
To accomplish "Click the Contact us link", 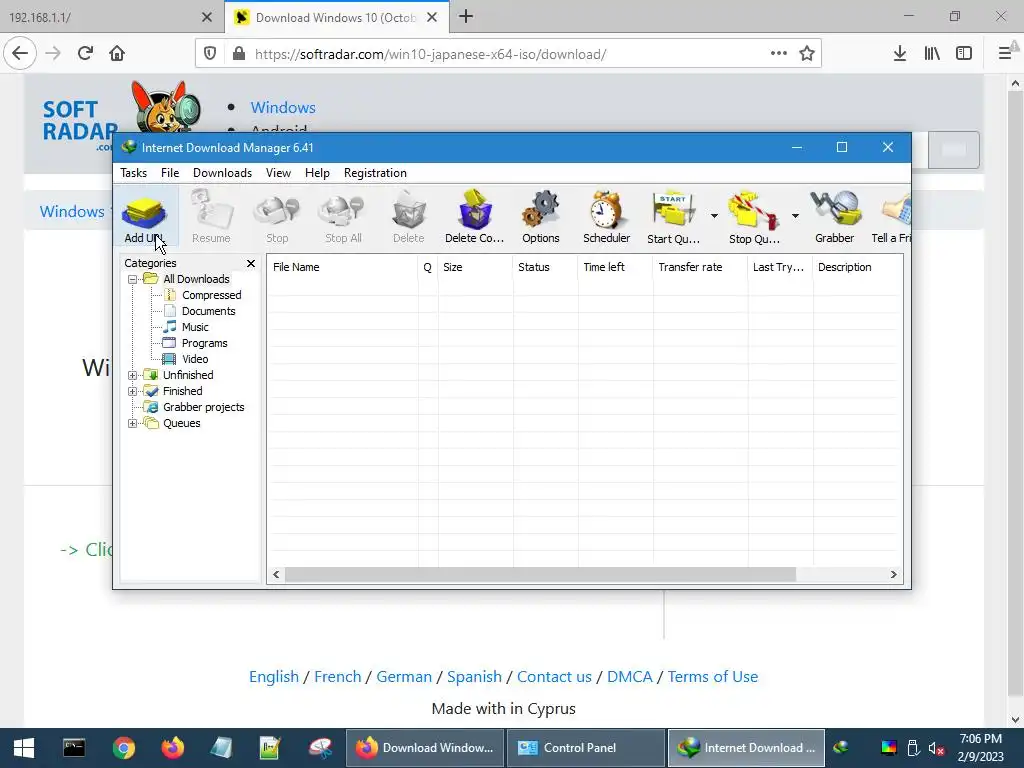I will pyautogui.click(x=554, y=677).
